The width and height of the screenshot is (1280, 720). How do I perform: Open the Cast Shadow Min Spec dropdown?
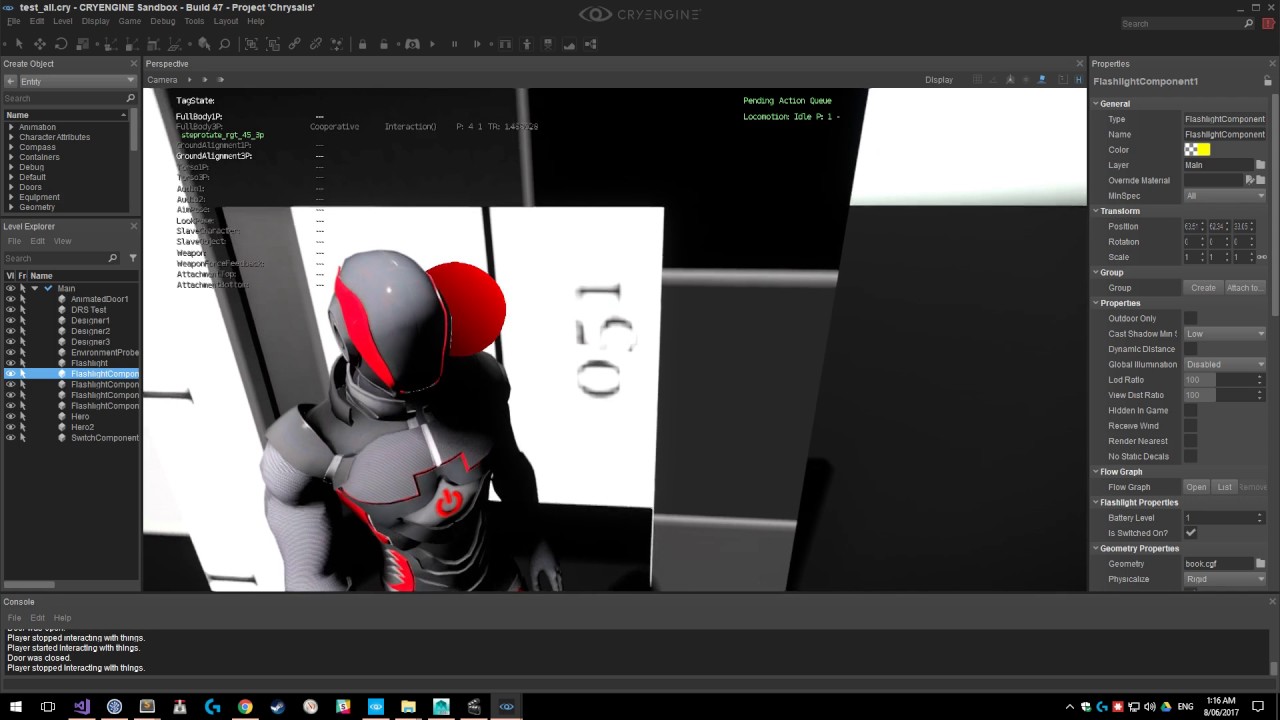point(1225,334)
